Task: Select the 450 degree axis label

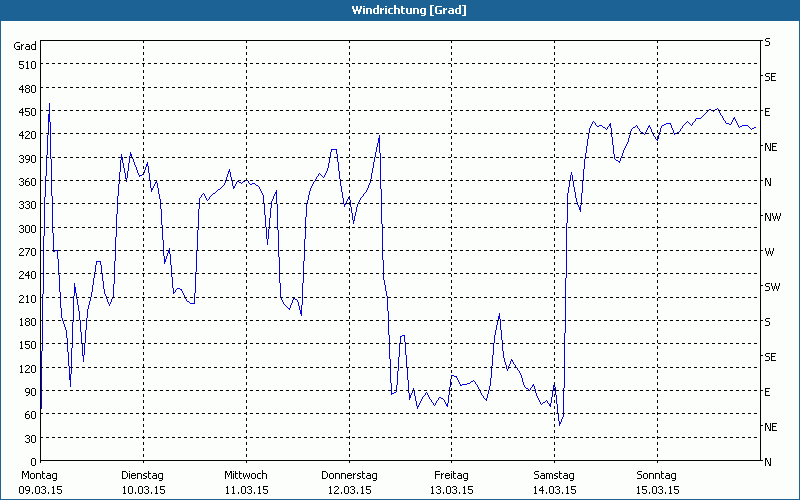Action: (x=28, y=112)
